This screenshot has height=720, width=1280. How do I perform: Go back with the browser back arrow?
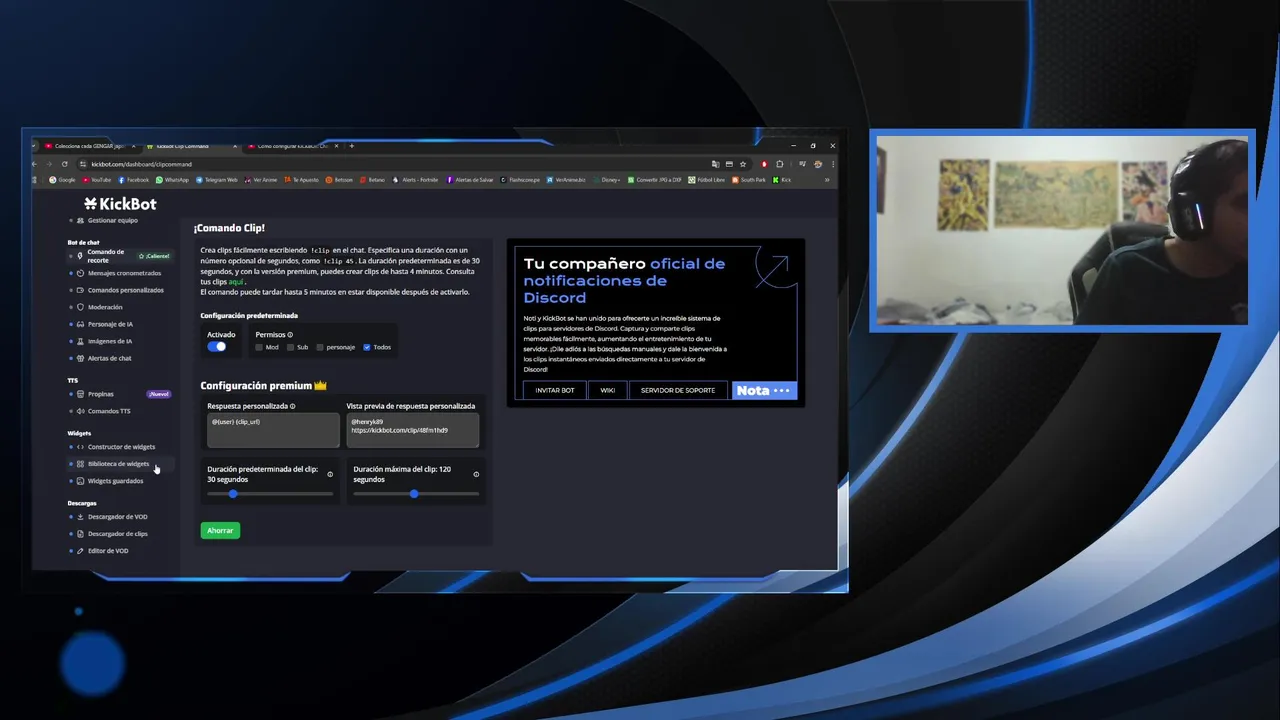pos(35,164)
